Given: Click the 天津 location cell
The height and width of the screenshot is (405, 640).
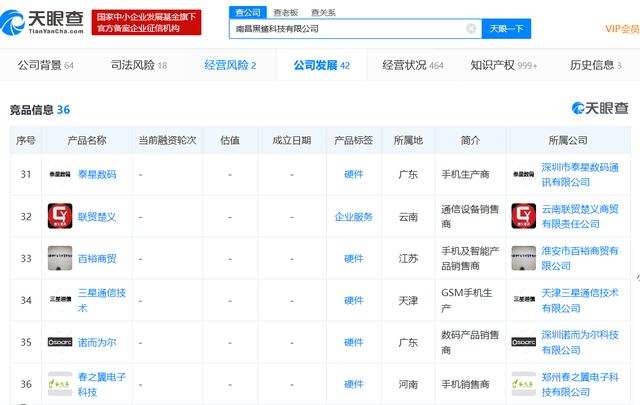Looking at the screenshot, I should [x=408, y=300].
